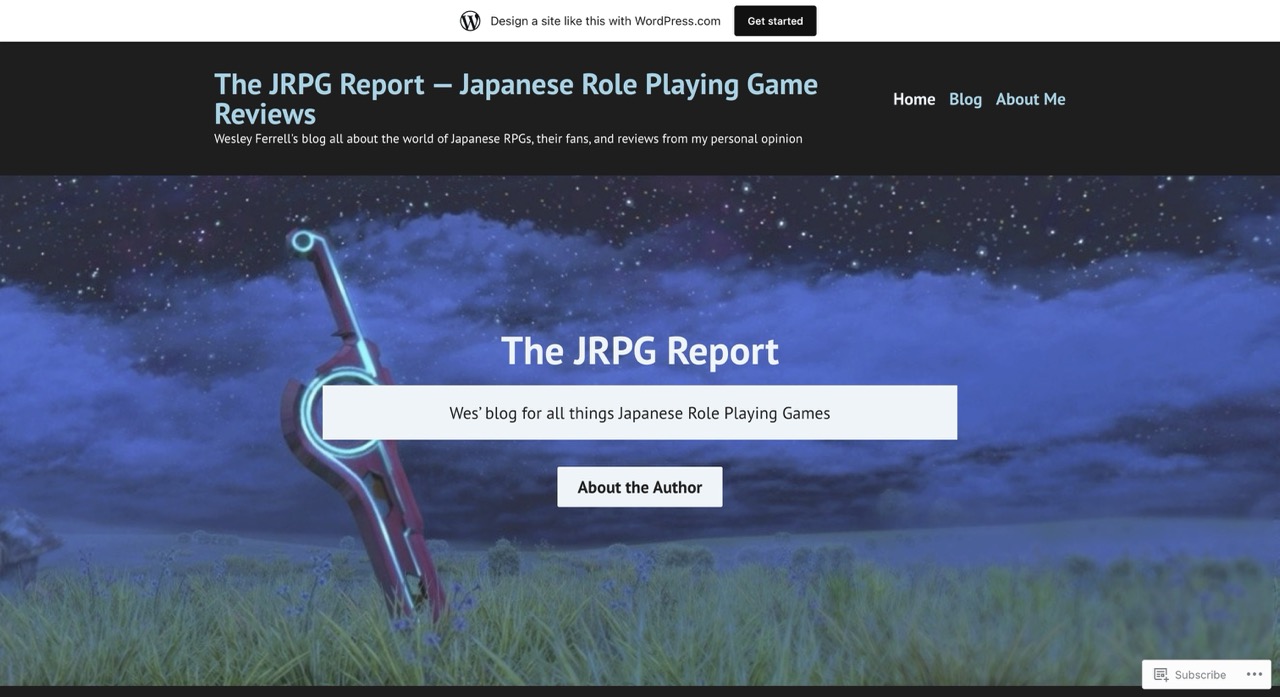Viewport: 1280px width, 697px height.
Task: Click the tagline under the site title
Action: point(508,138)
